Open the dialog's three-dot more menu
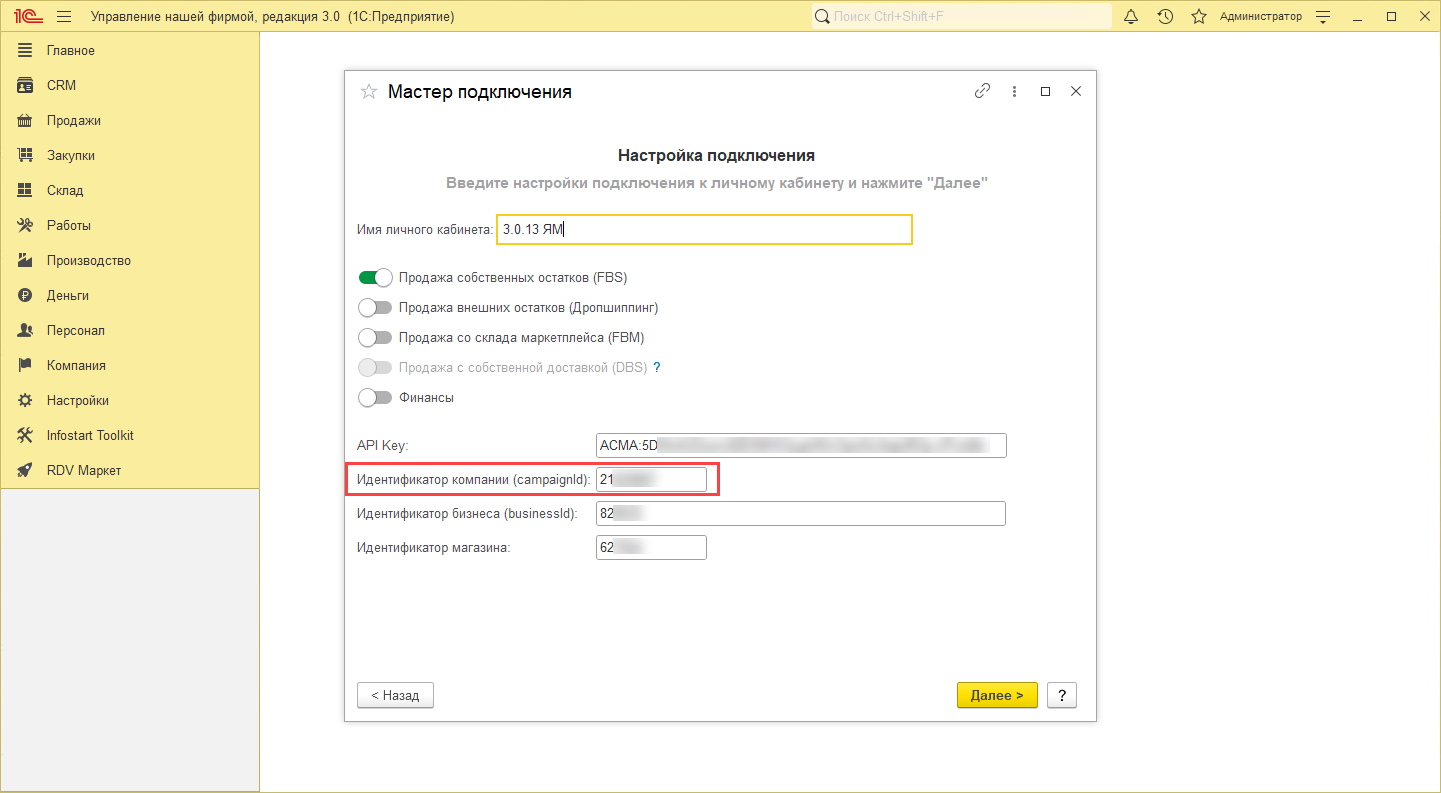 [1014, 91]
